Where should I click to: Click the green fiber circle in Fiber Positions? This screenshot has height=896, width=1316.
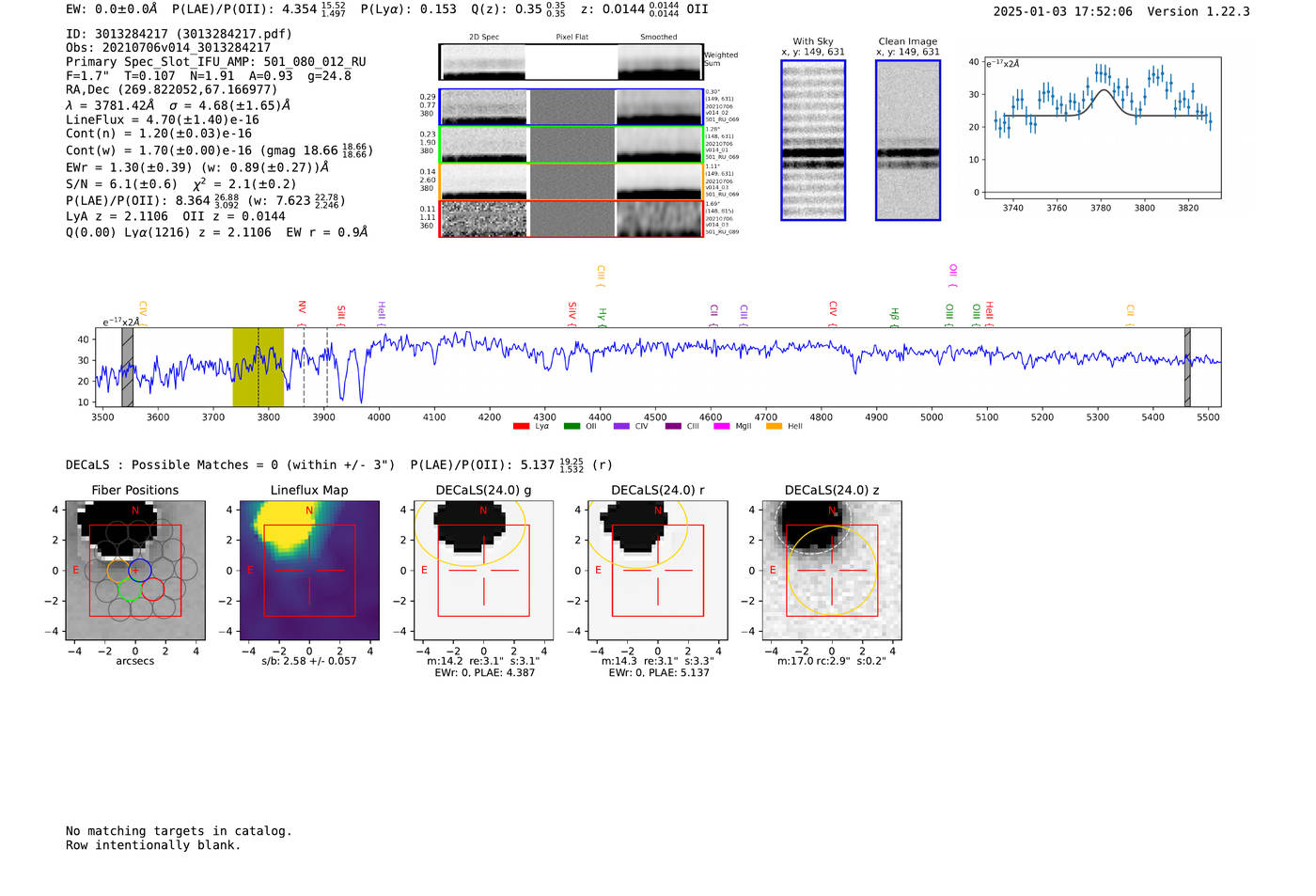click(130, 589)
